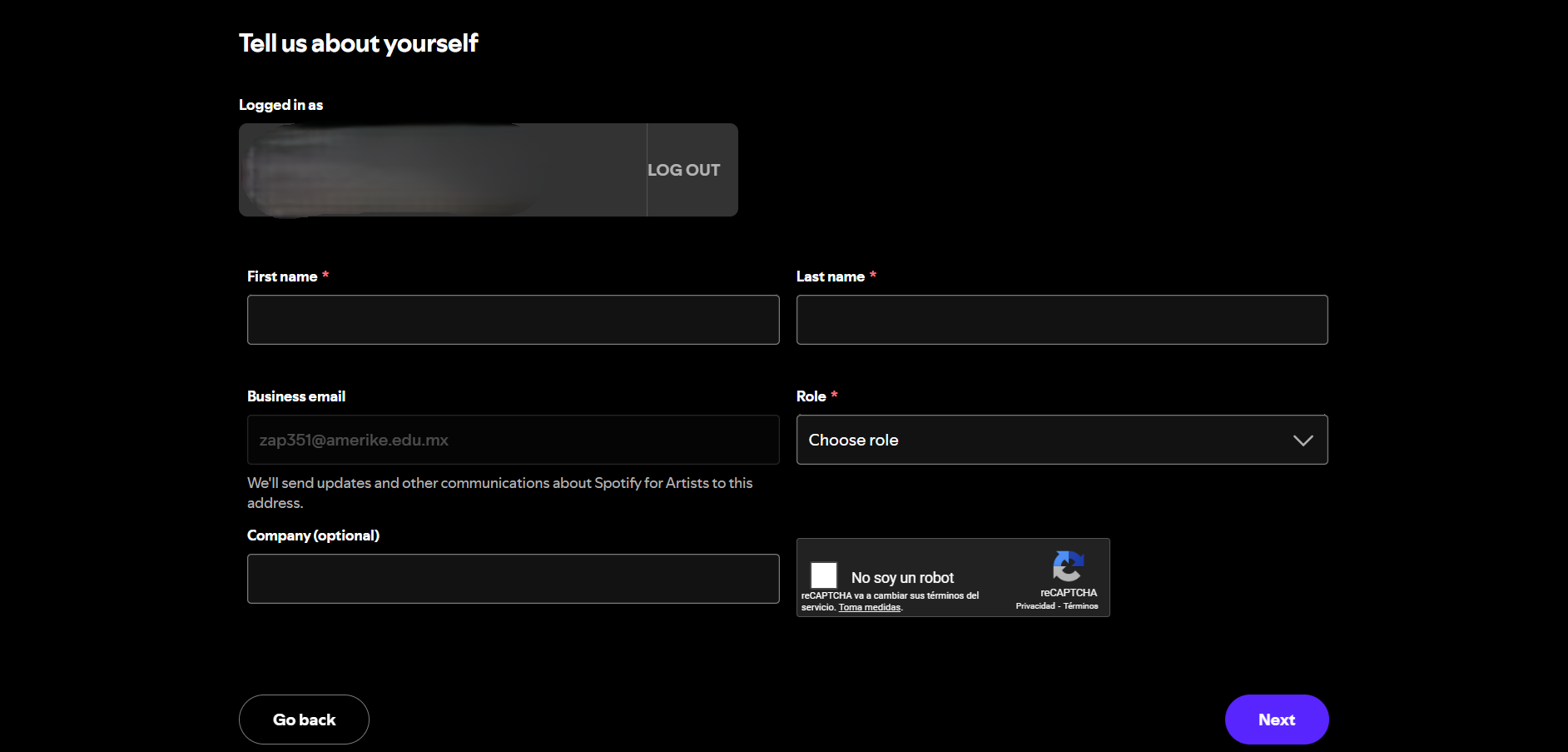Click the Business email field
Screen dimensions: 1568x752
click(x=513, y=440)
